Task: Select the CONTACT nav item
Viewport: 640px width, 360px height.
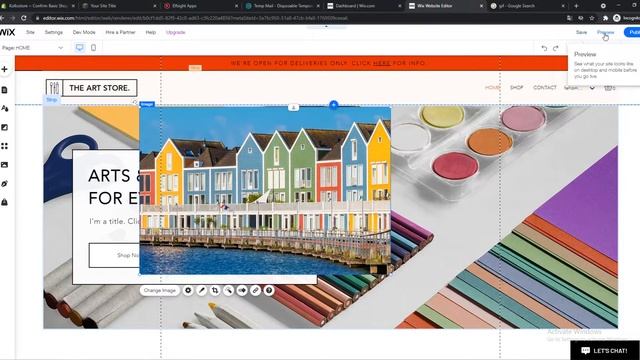Action: pyautogui.click(x=544, y=87)
